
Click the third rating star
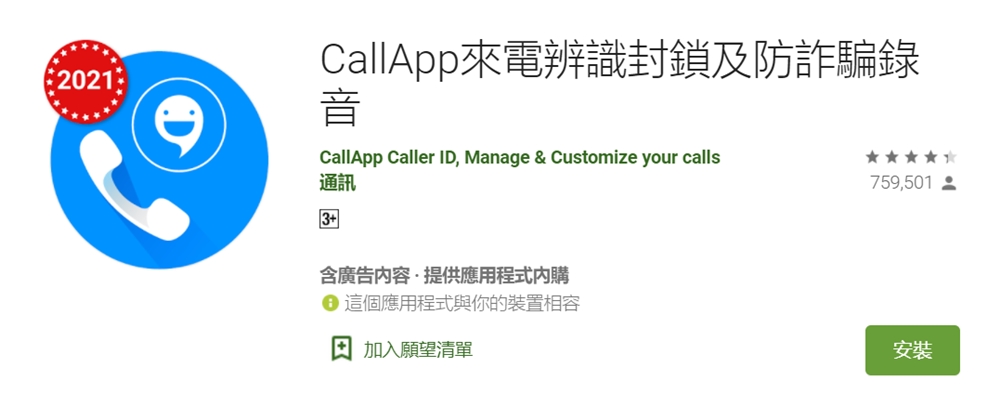[911, 157]
